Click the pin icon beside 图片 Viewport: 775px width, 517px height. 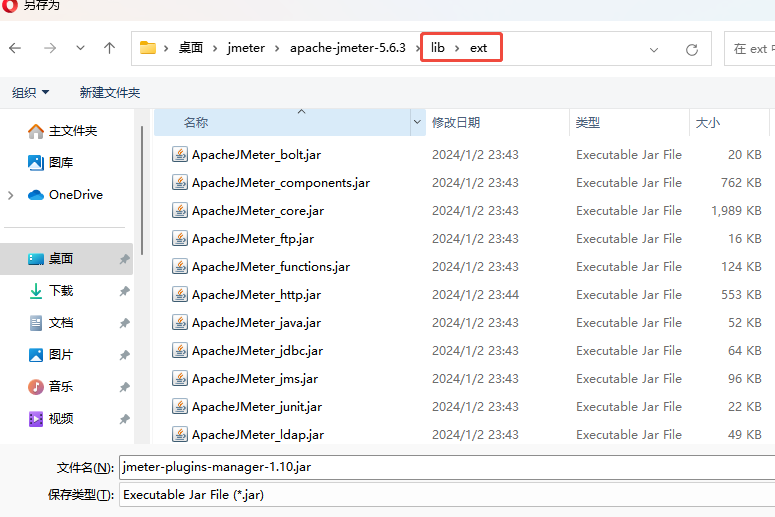click(x=125, y=355)
